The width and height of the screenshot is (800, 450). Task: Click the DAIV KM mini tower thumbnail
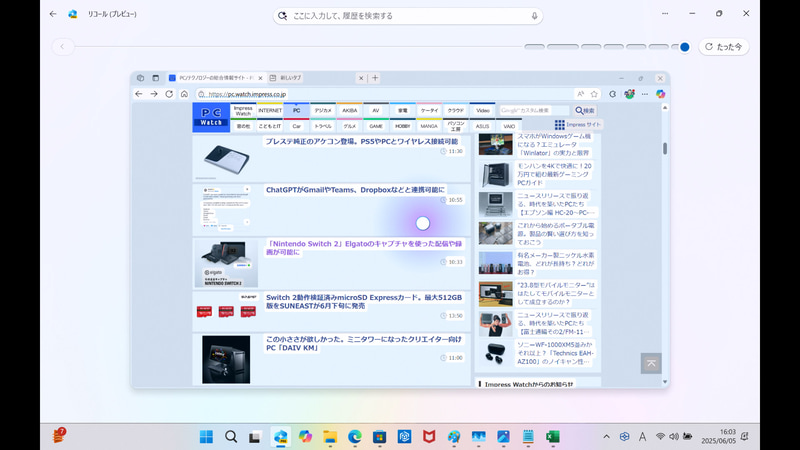click(x=226, y=359)
